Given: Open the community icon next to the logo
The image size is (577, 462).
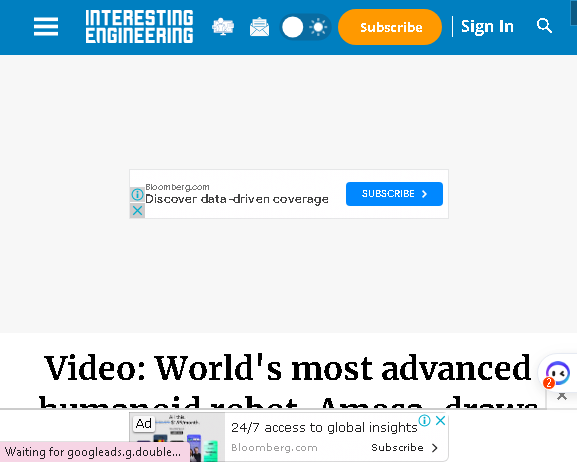Looking at the screenshot, I should pos(223,27).
